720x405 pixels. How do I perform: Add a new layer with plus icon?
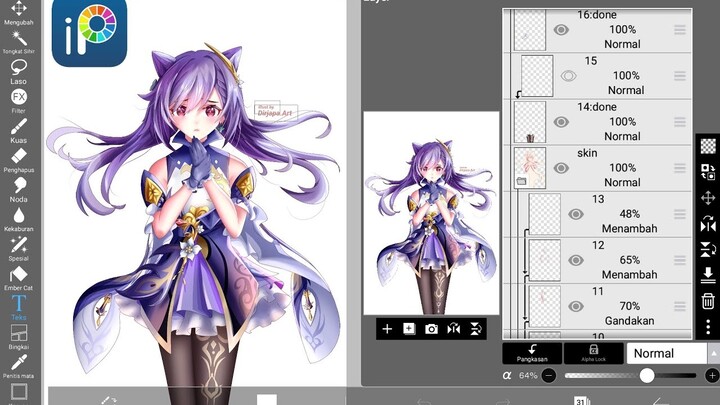[x=387, y=329]
